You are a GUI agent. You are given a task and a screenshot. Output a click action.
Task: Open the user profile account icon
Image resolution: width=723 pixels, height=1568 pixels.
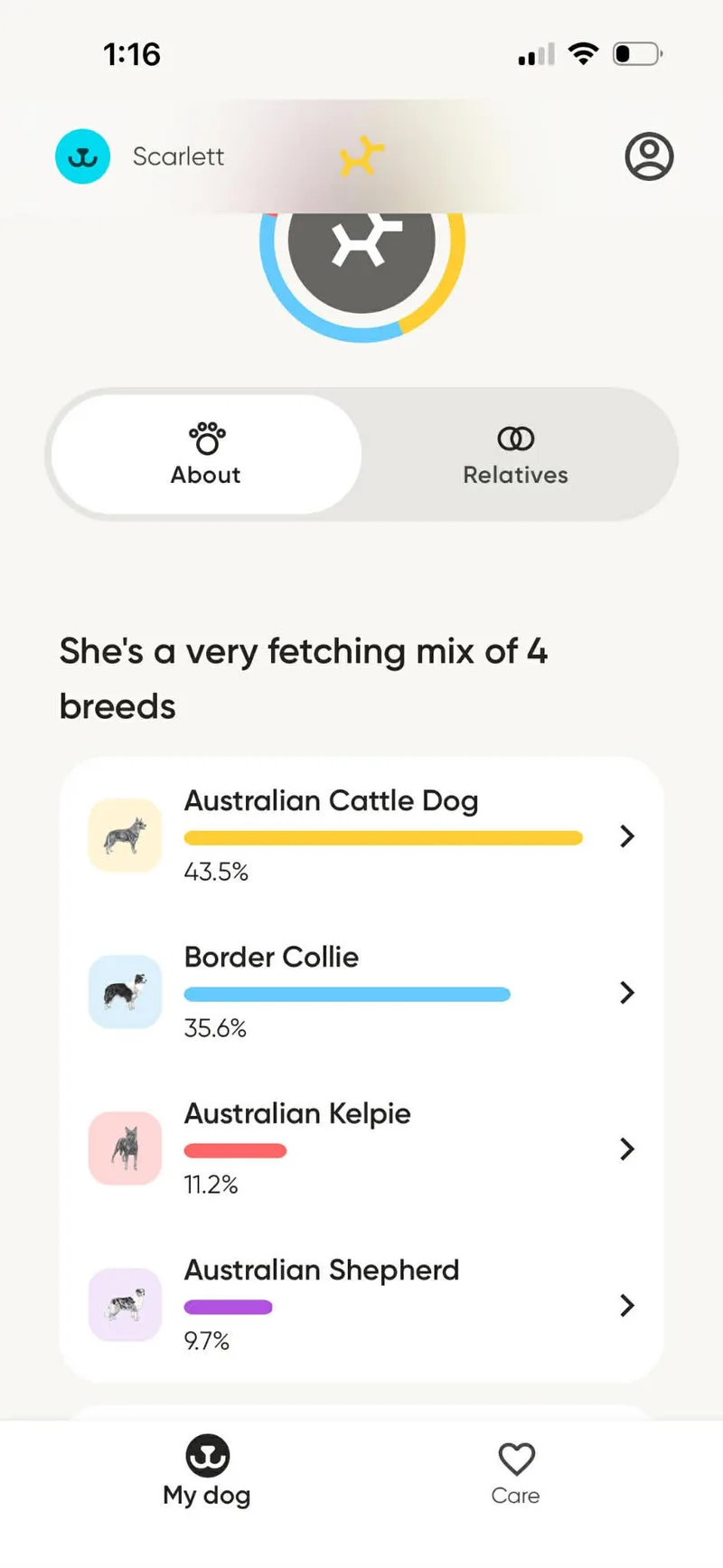[x=649, y=156]
